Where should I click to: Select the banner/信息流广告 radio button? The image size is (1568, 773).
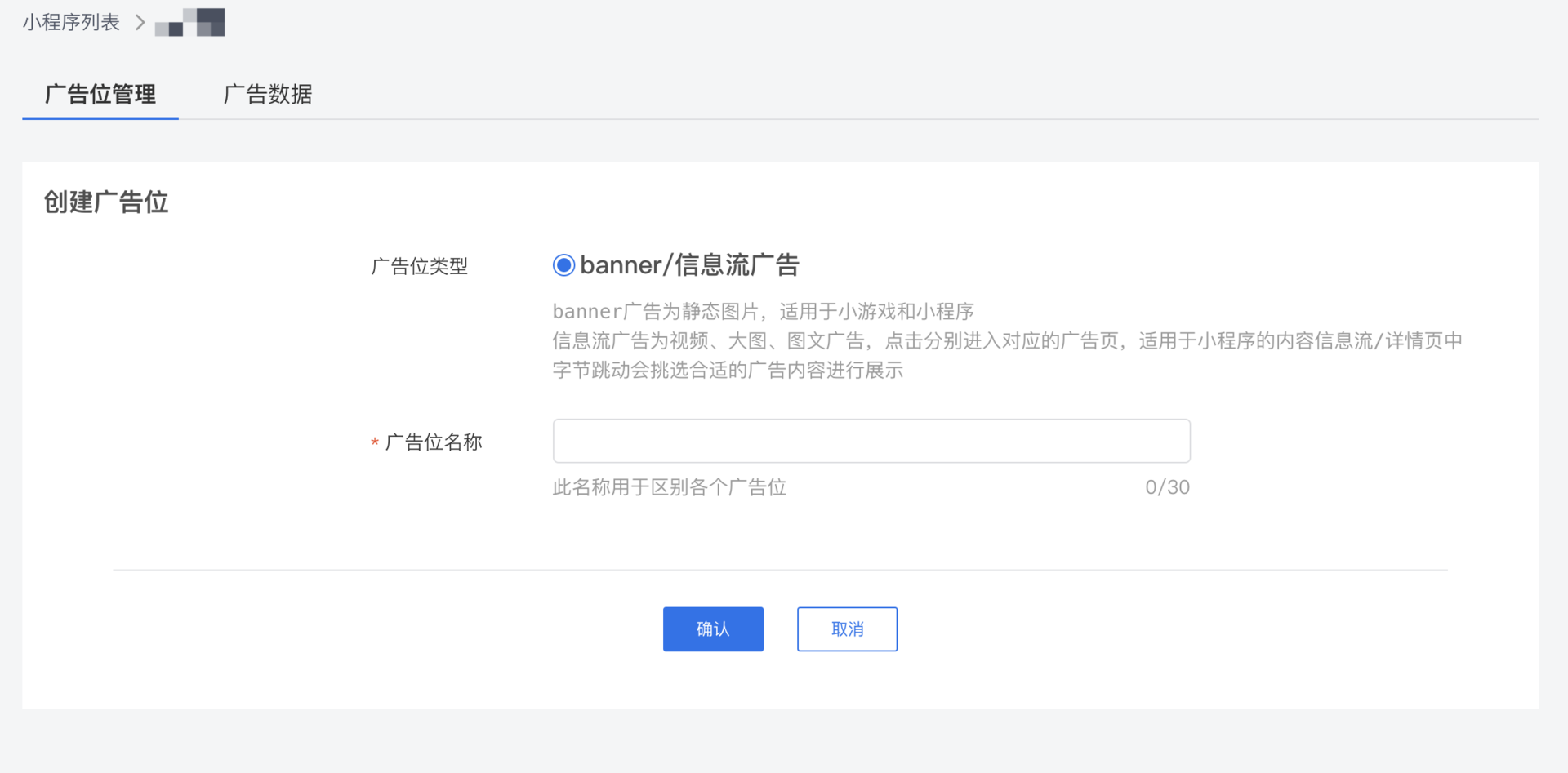563,264
